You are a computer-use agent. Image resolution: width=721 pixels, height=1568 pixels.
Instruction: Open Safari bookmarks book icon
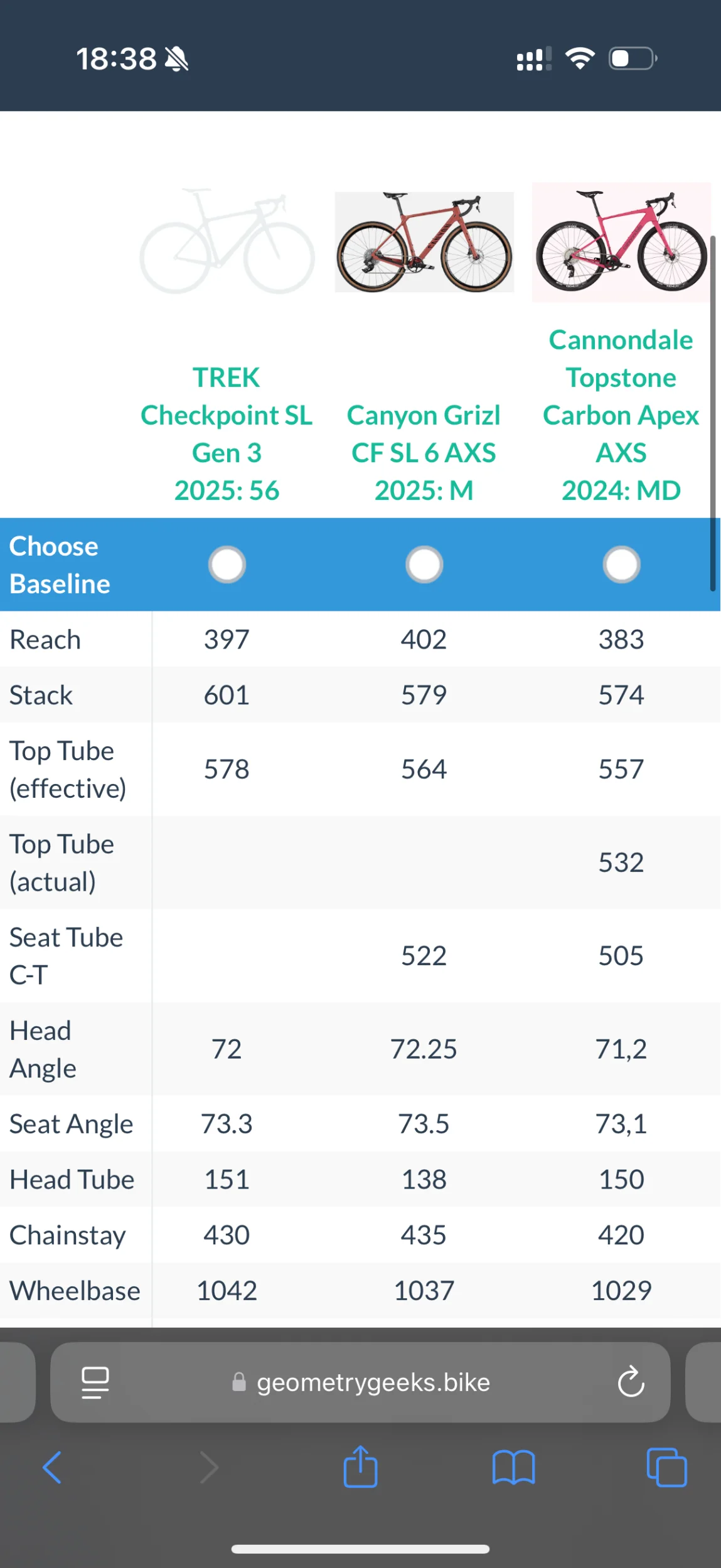pyautogui.click(x=513, y=1468)
